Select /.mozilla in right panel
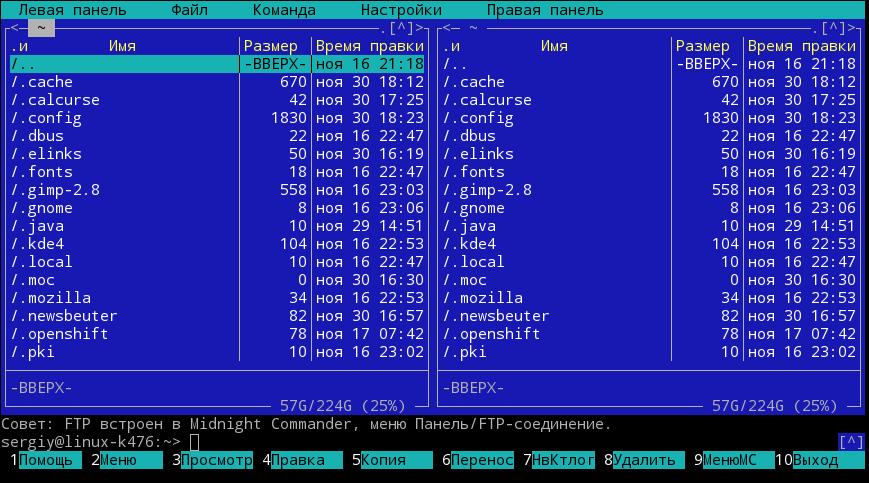 pos(650,298)
